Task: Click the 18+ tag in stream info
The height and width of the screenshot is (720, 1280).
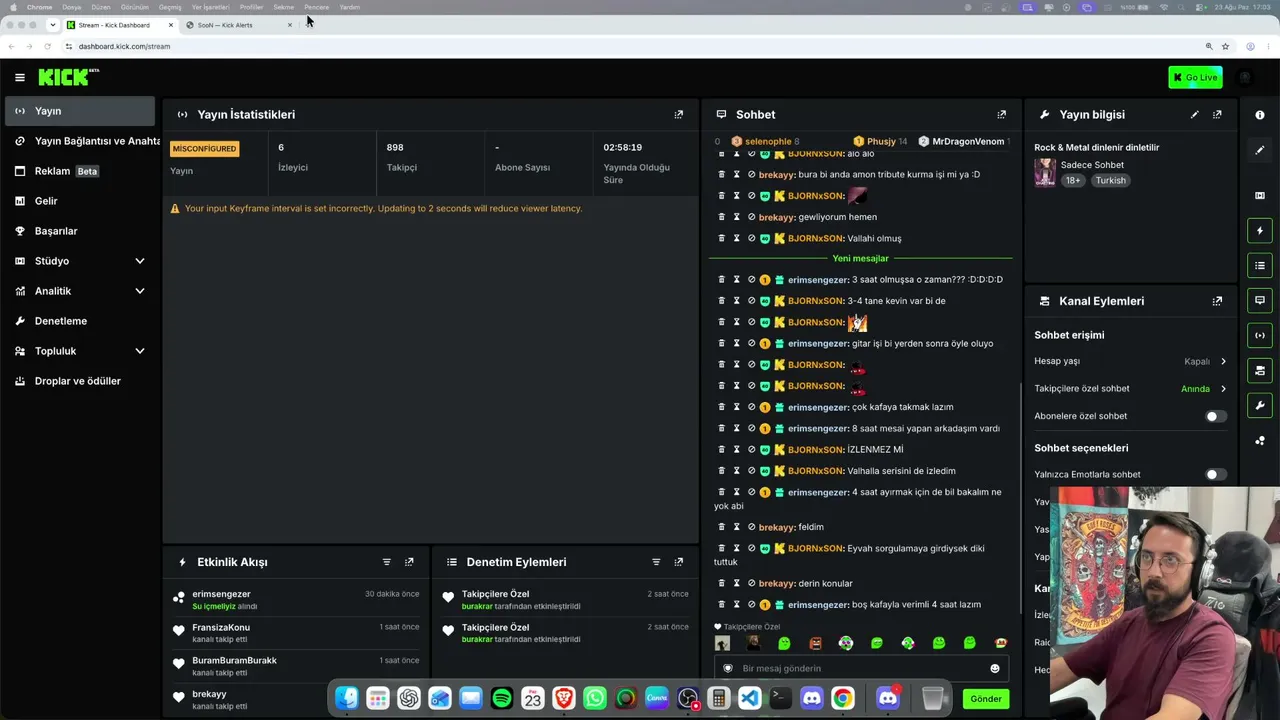Action: coord(1073,181)
